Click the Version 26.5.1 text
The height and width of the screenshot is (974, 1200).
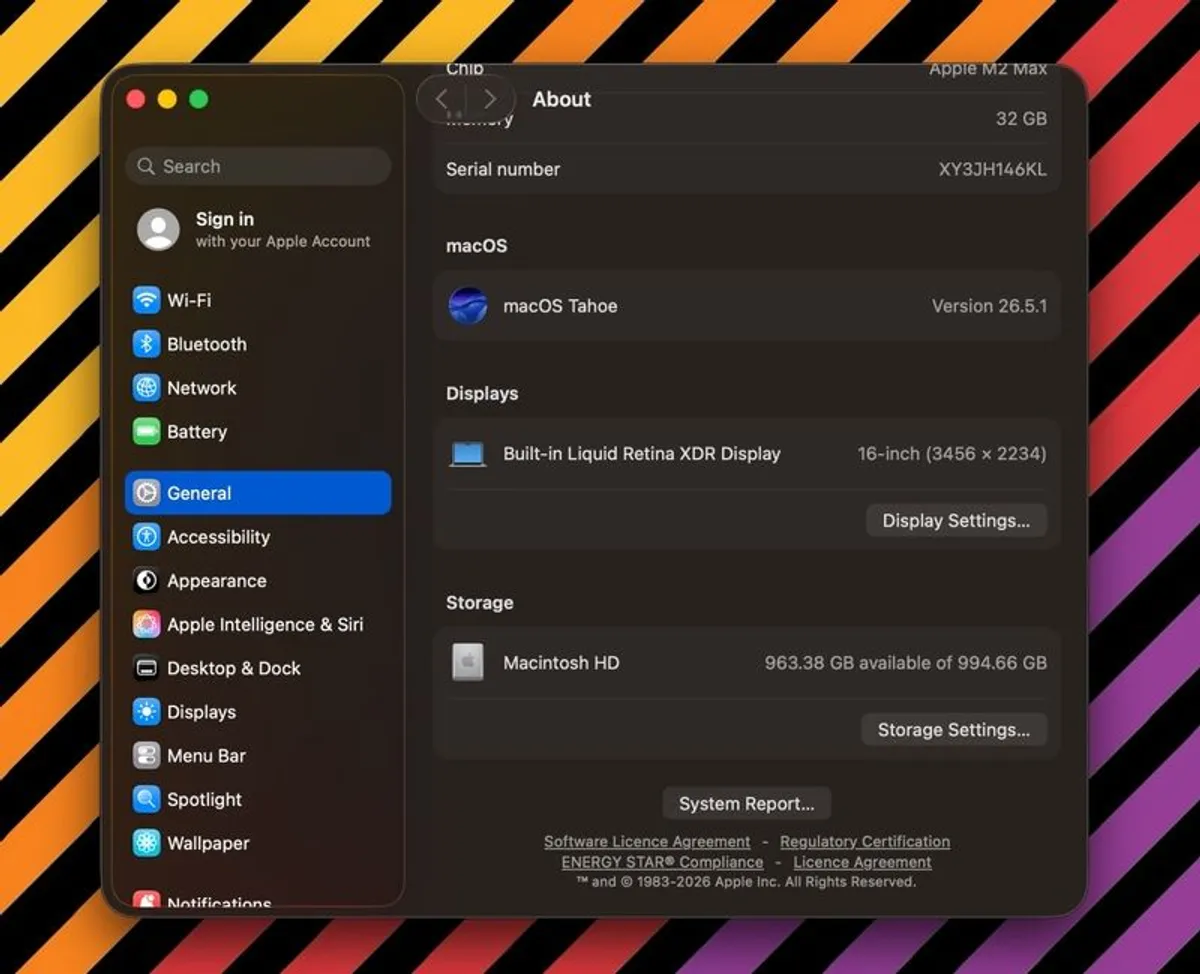click(989, 306)
